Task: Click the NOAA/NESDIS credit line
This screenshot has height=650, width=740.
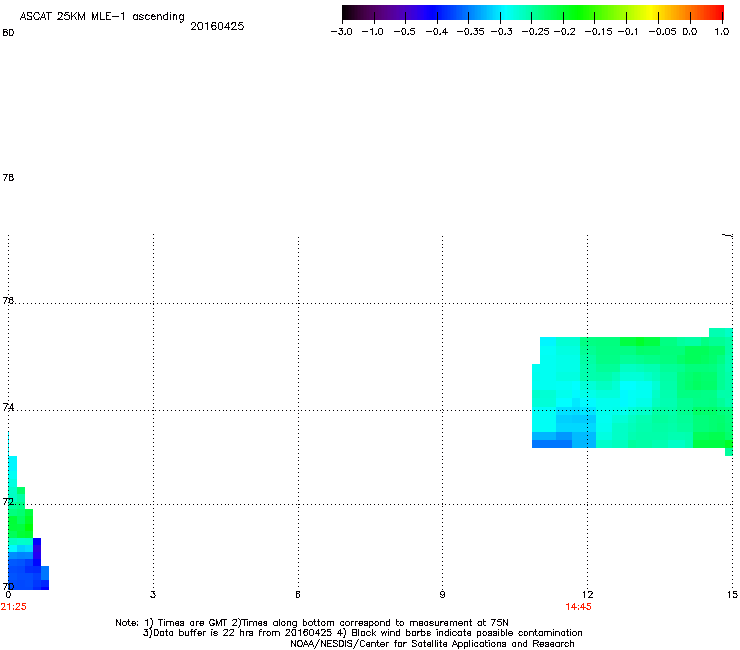Action: click(432, 644)
